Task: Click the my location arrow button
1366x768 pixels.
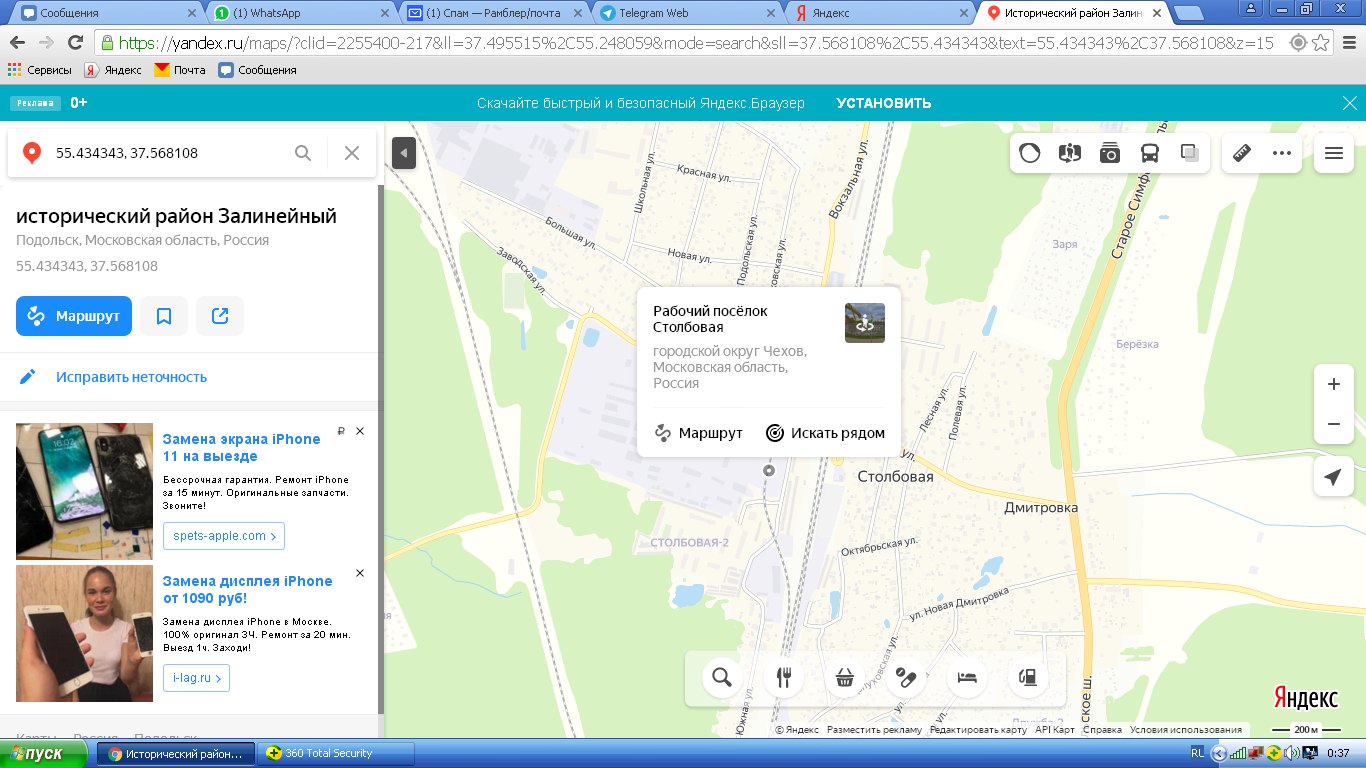Action: pyautogui.click(x=1333, y=478)
